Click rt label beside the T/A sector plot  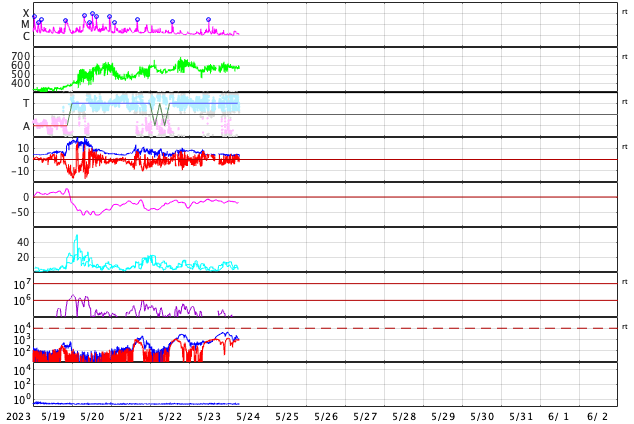pos(624,102)
